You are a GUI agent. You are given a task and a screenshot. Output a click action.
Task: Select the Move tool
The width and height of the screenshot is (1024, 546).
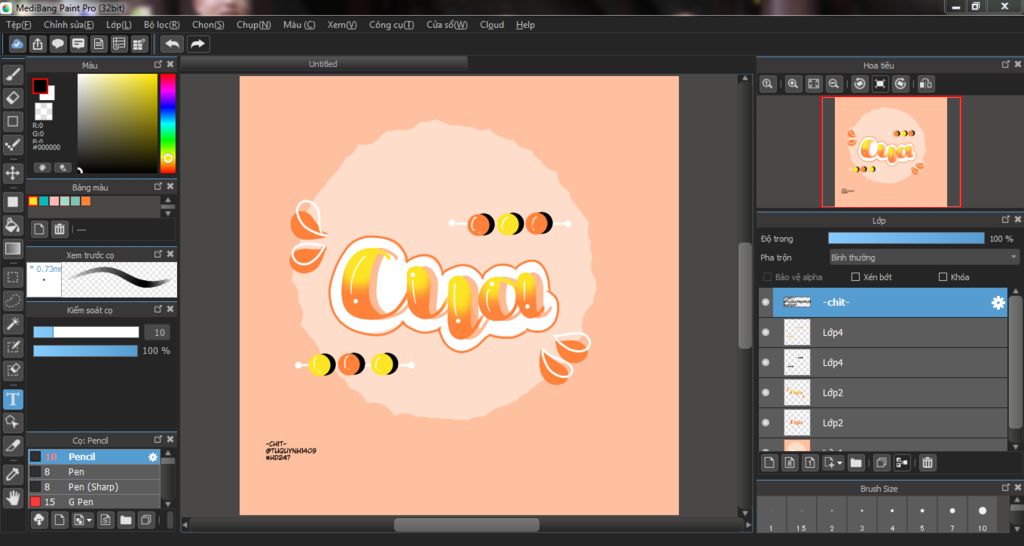click(x=12, y=173)
